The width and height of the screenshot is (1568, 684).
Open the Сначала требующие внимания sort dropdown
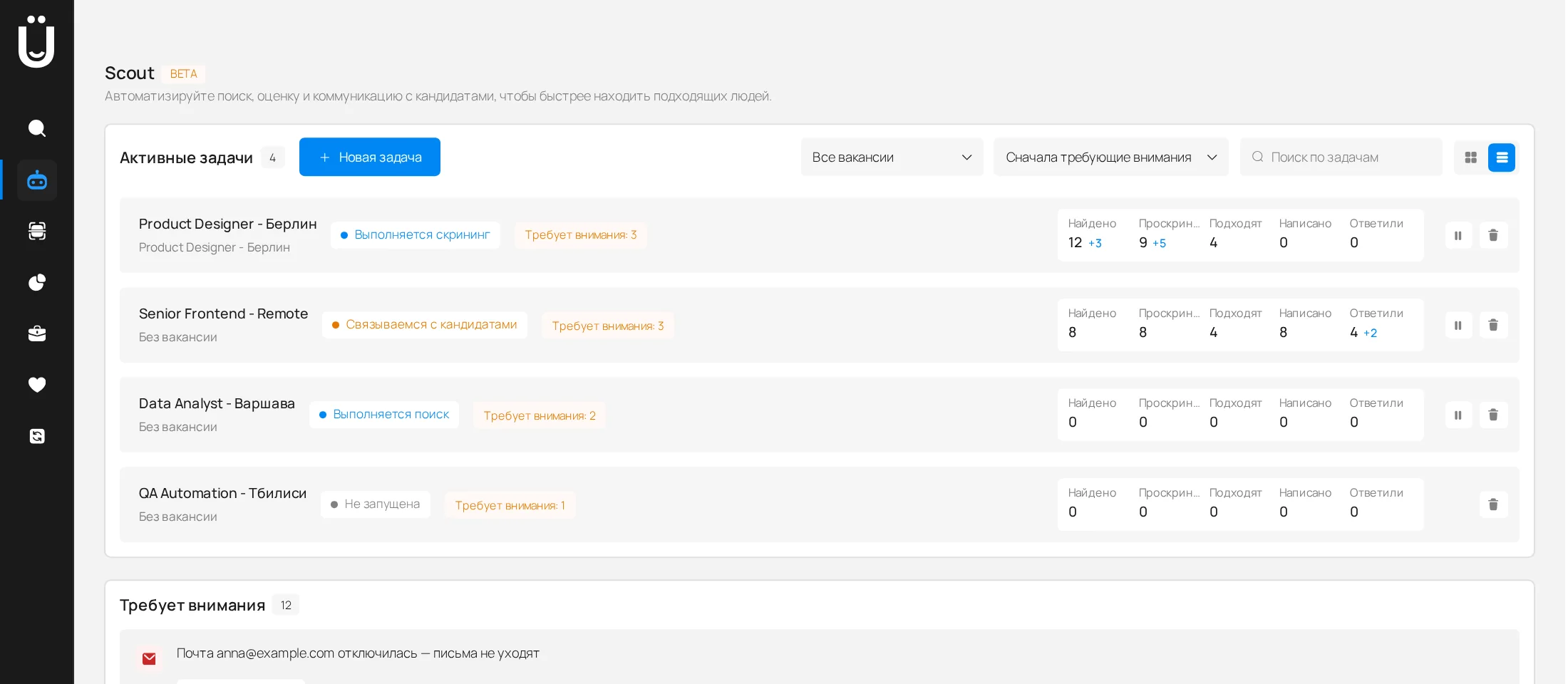point(1110,157)
